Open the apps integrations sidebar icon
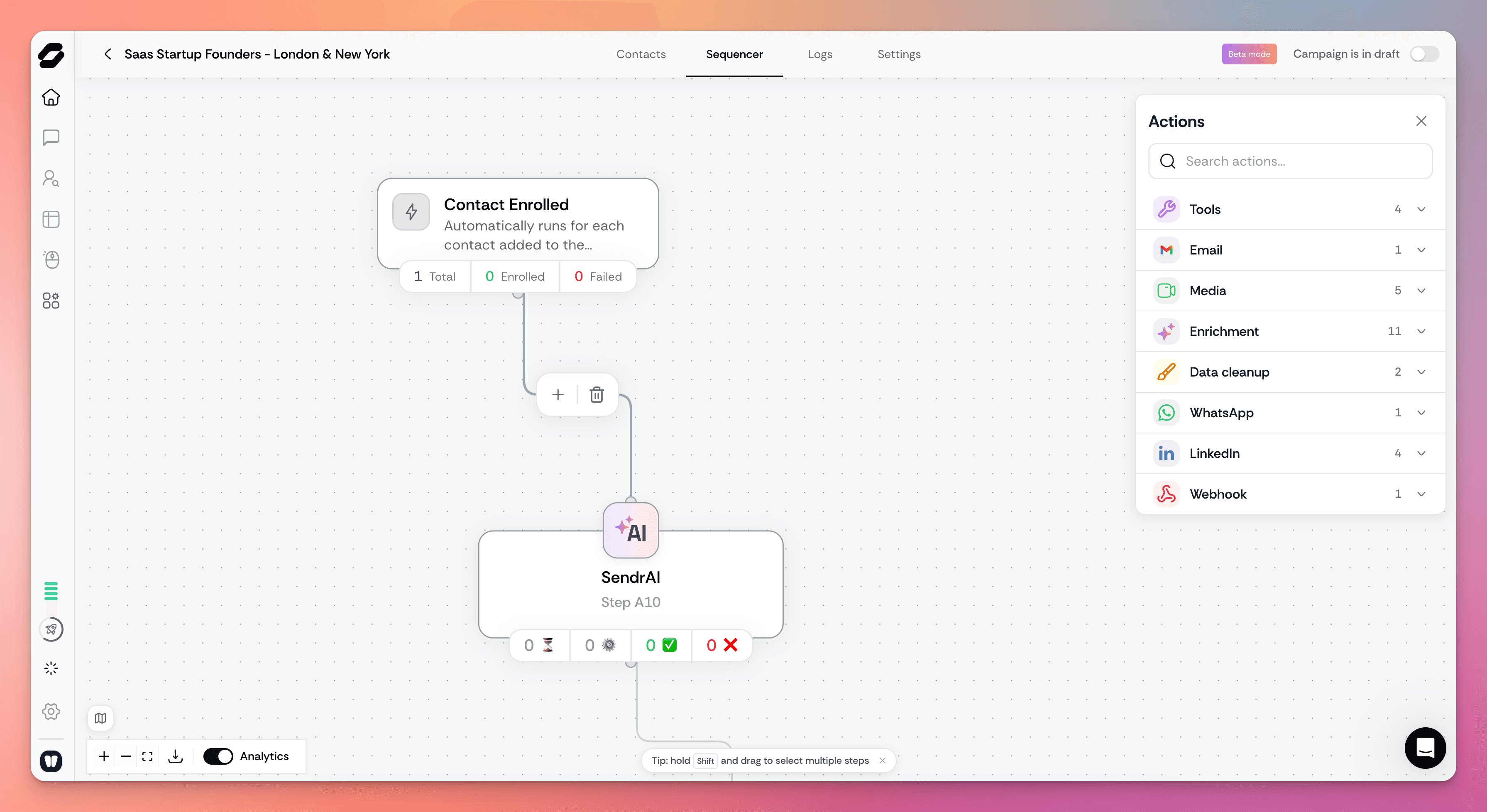 tap(51, 301)
